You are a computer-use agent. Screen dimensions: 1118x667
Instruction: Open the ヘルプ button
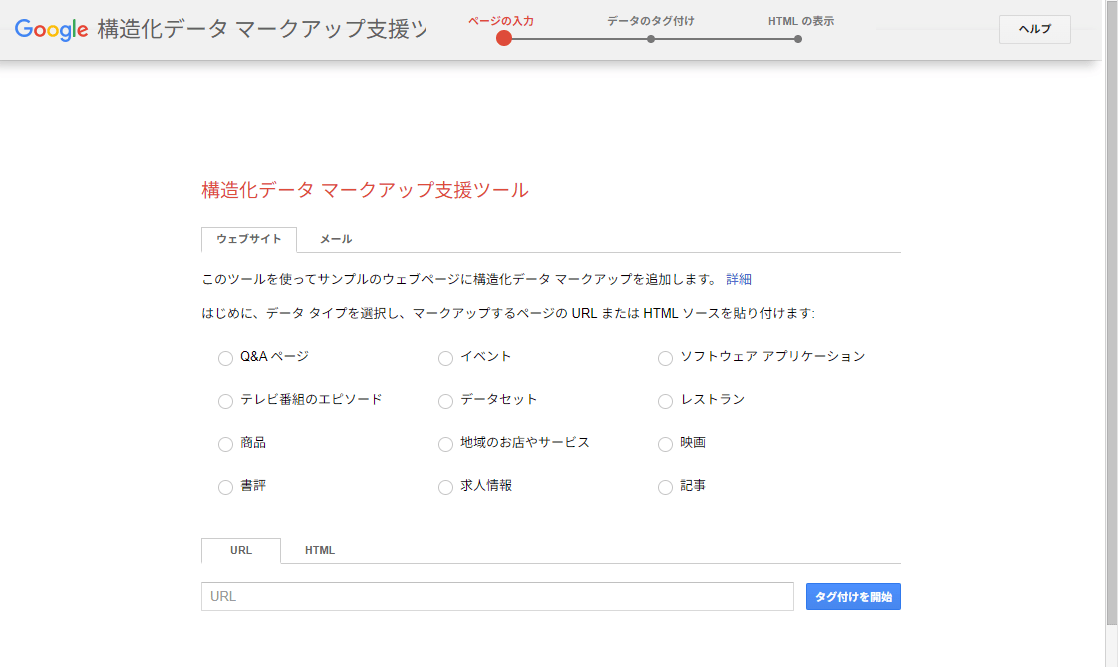(1034, 29)
